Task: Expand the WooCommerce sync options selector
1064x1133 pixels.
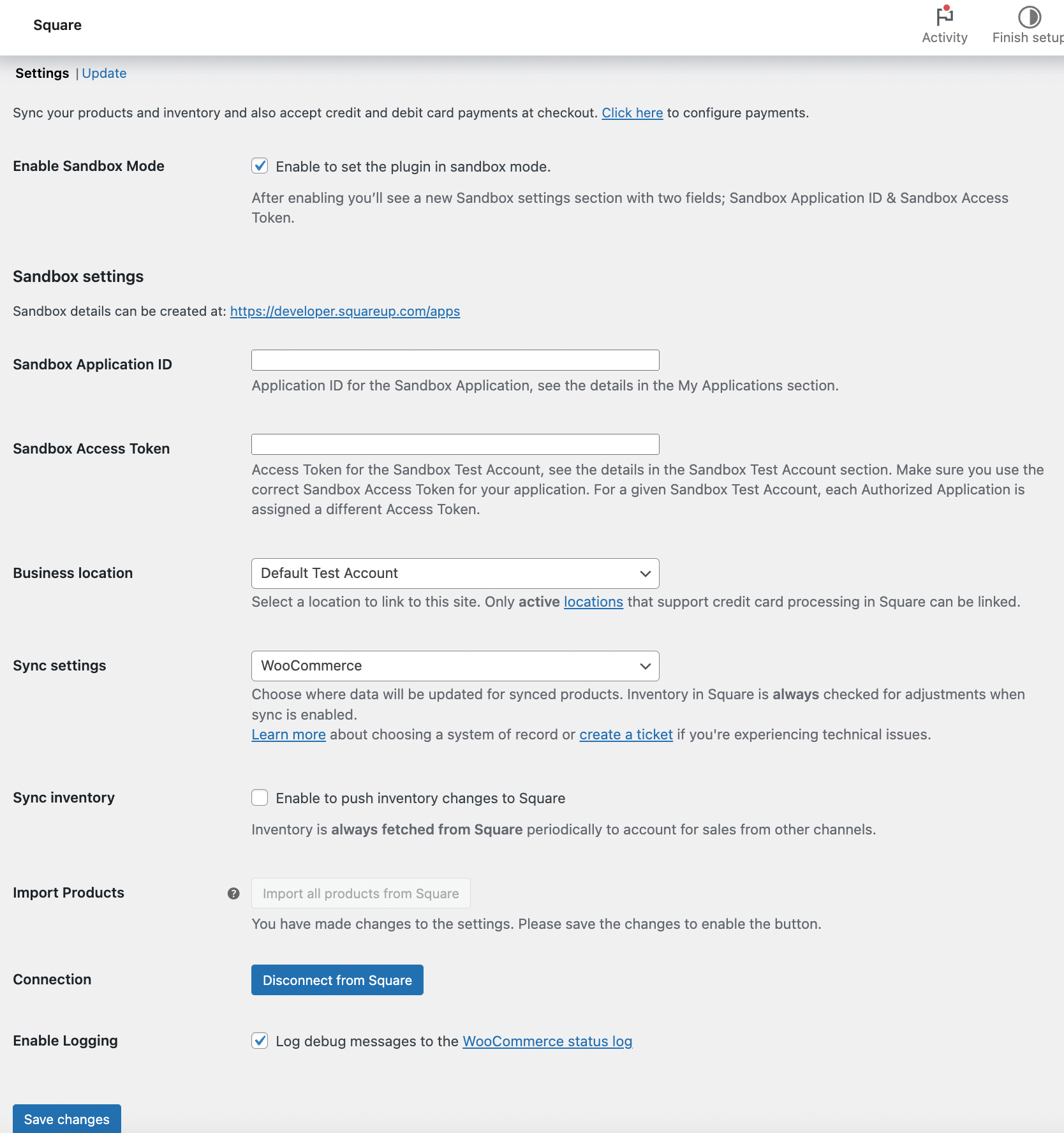Action: point(454,665)
